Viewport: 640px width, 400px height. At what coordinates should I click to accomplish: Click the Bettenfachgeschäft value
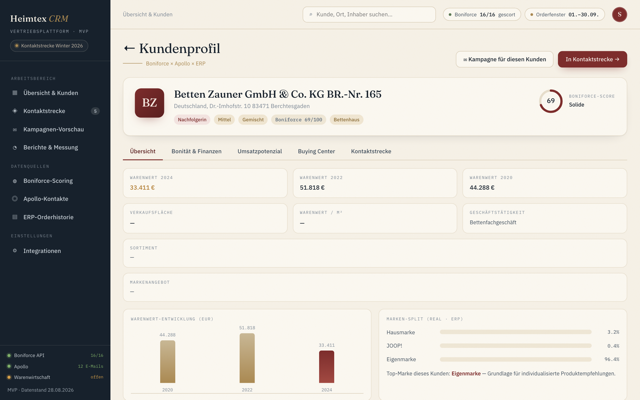(493, 222)
